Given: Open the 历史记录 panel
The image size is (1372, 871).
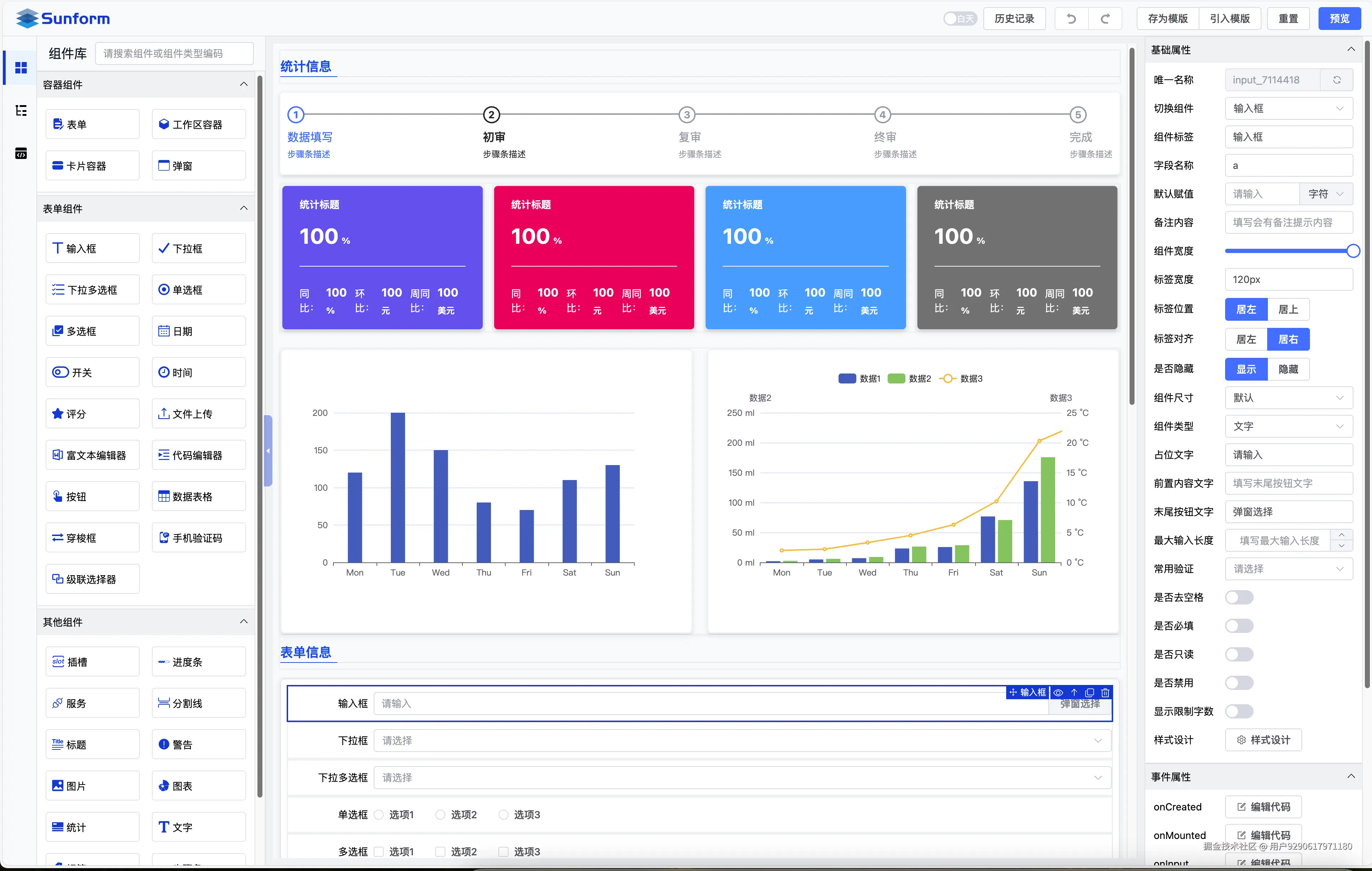Looking at the screenshot, I should (1014, 18).
